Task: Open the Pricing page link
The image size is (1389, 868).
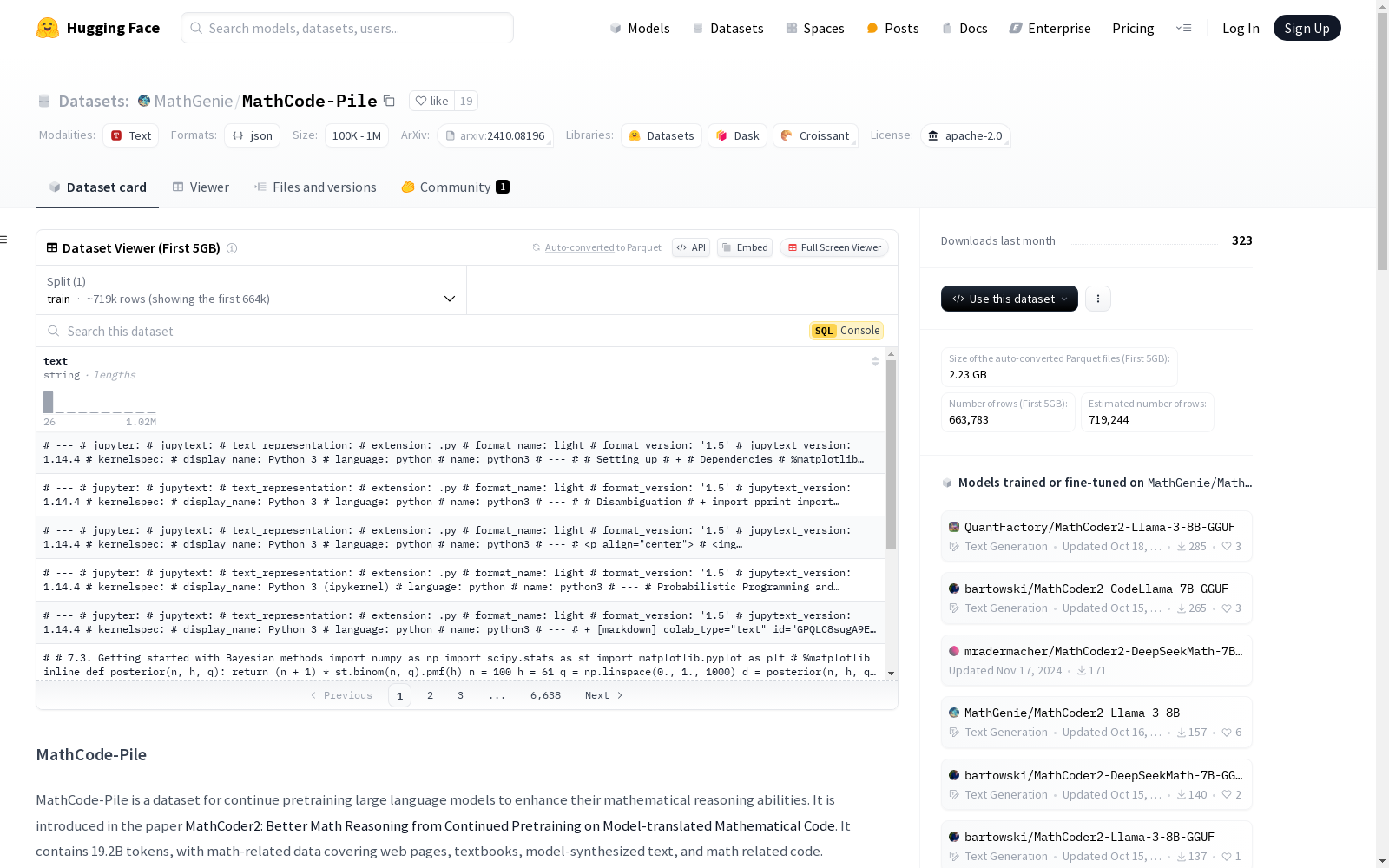Action: [x=1133, y=28]
